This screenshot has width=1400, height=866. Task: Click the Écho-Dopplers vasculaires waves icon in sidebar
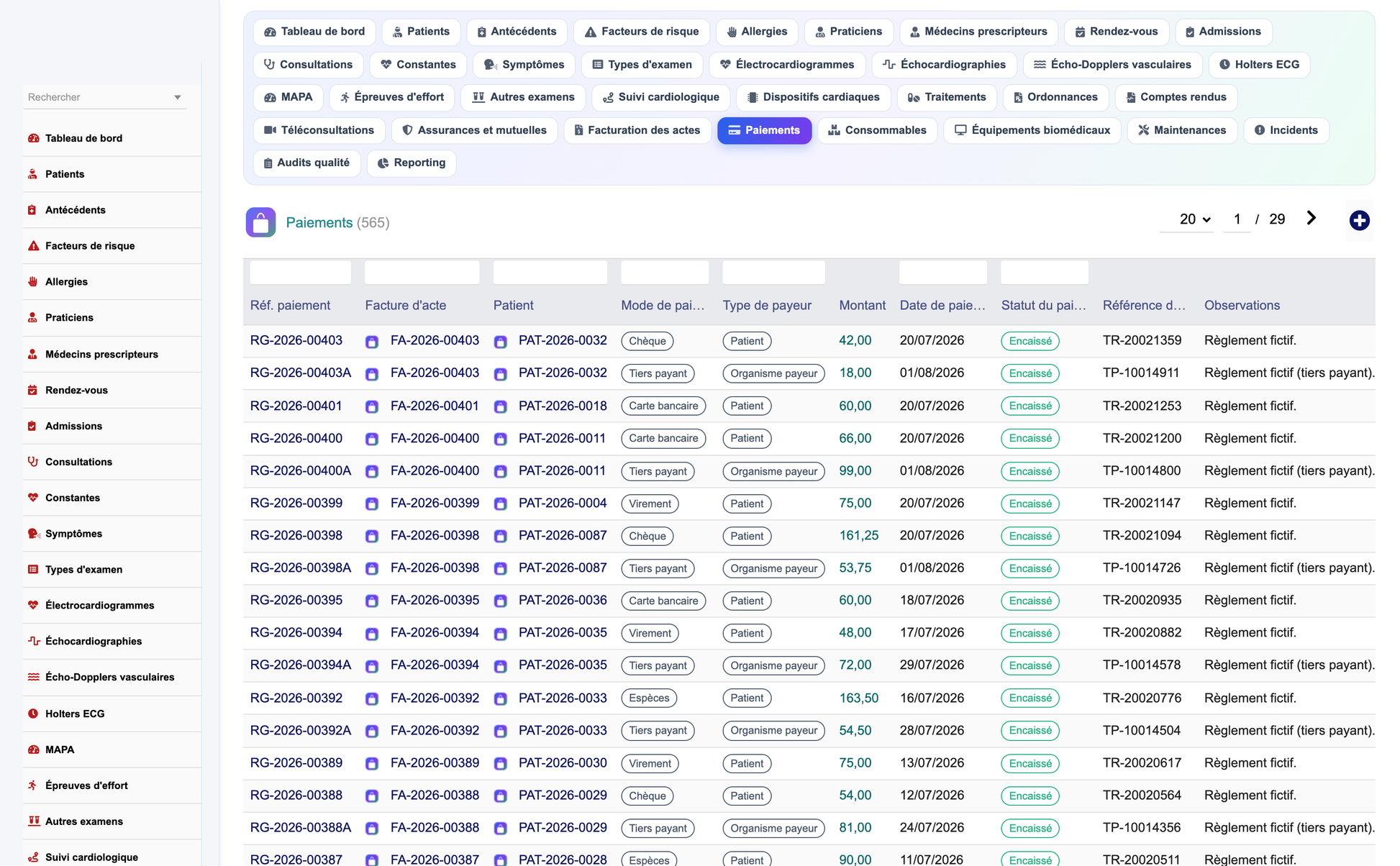(33, 677)
